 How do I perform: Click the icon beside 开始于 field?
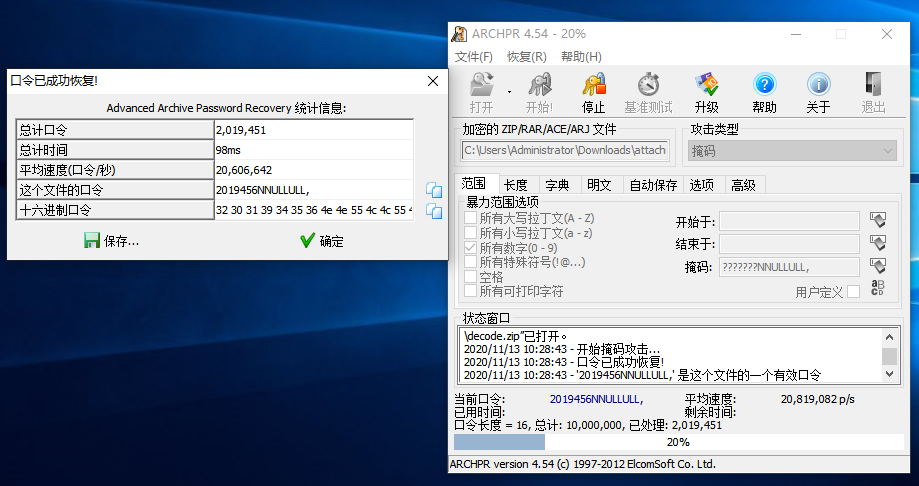877,221
